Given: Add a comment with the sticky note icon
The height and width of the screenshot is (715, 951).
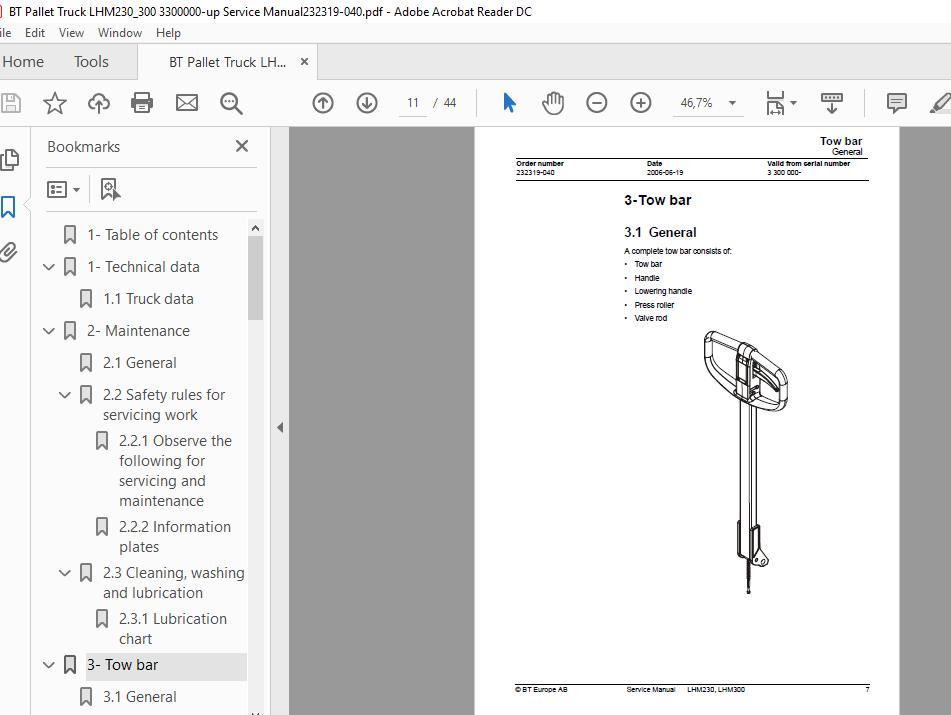Looking at the screenshot, I should (x=896, y=102).
